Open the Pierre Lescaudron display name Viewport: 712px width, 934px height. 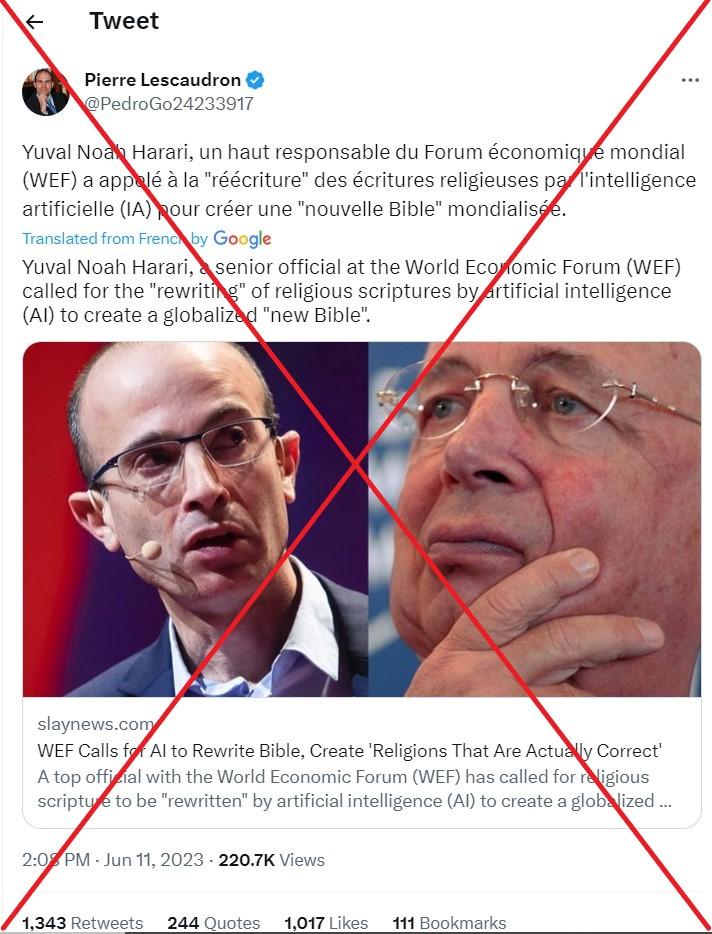click(x=163, y=79)
